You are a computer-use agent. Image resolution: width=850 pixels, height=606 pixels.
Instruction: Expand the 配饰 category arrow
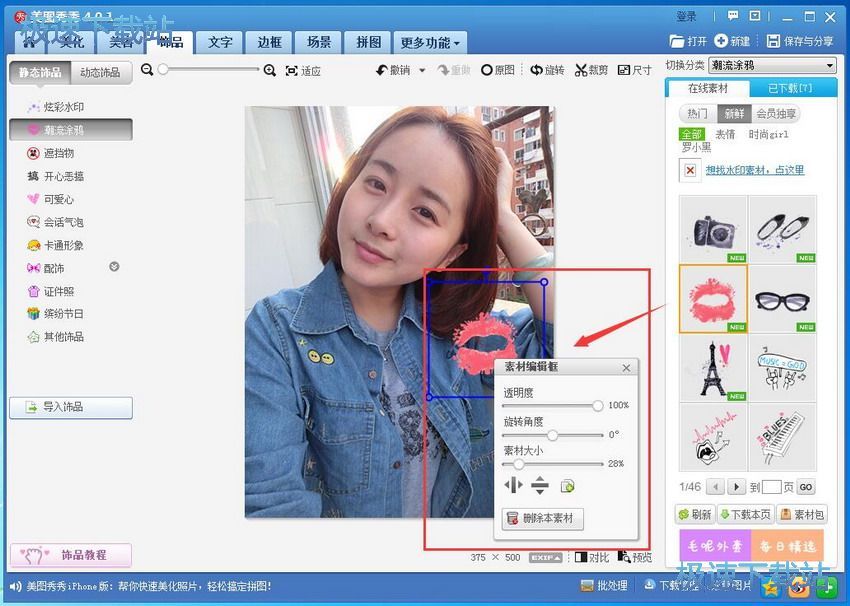[x=114, y=267]
